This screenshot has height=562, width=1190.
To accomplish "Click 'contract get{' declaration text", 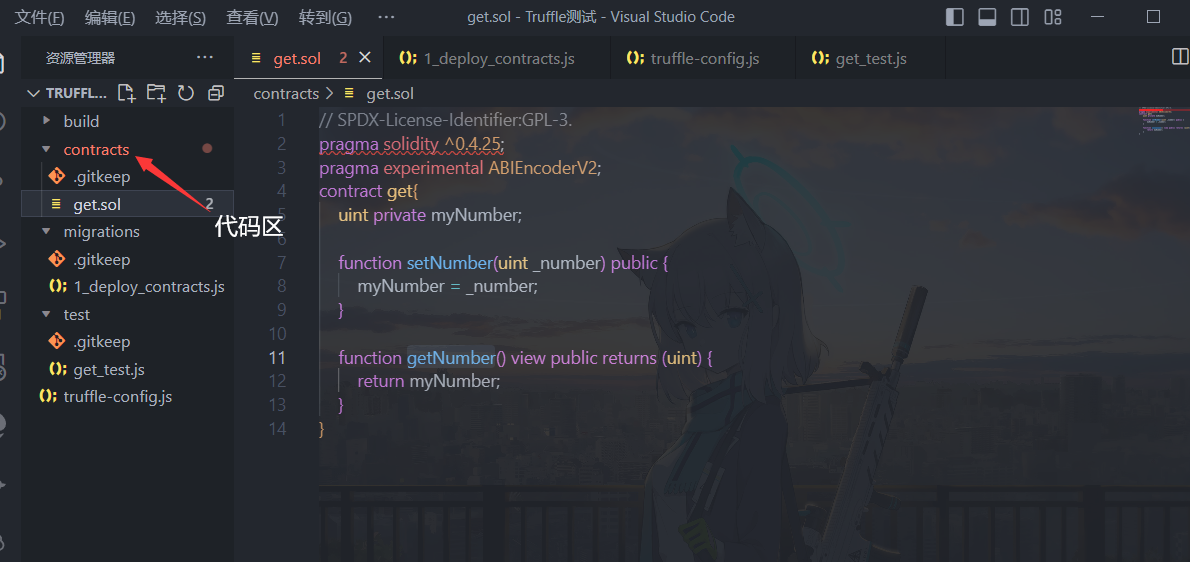I will point(369,191).
